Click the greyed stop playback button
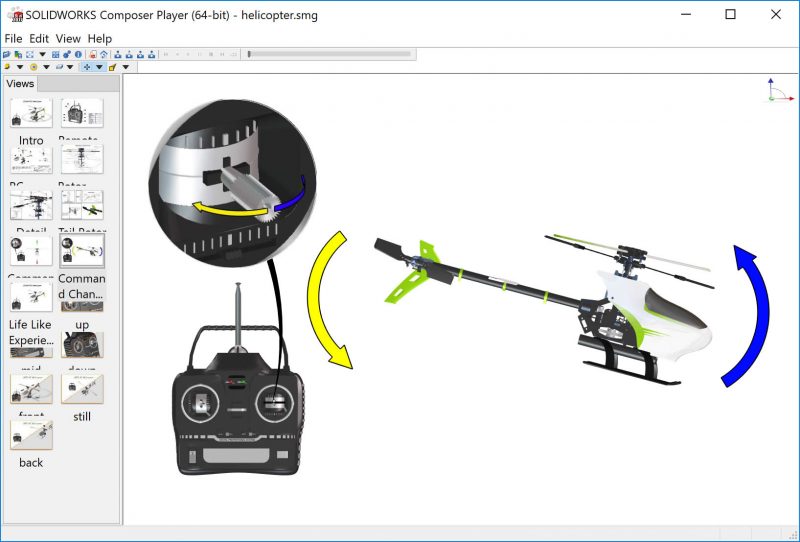The image size is (800, 542). tap(211, 55)
